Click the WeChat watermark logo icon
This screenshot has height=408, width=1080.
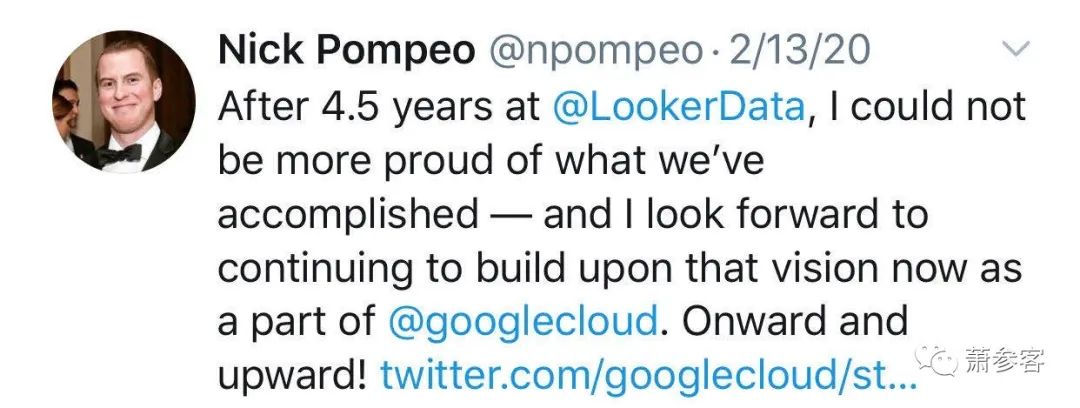(938, 359)
